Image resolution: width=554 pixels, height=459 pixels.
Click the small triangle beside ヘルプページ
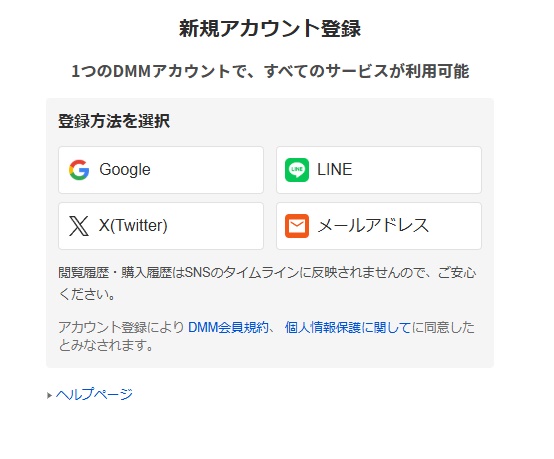click(x=49, y=395)
